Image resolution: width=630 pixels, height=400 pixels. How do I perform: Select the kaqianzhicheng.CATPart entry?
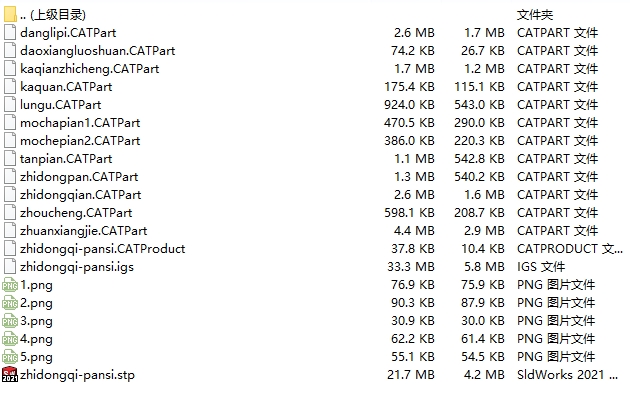point(90,69)
